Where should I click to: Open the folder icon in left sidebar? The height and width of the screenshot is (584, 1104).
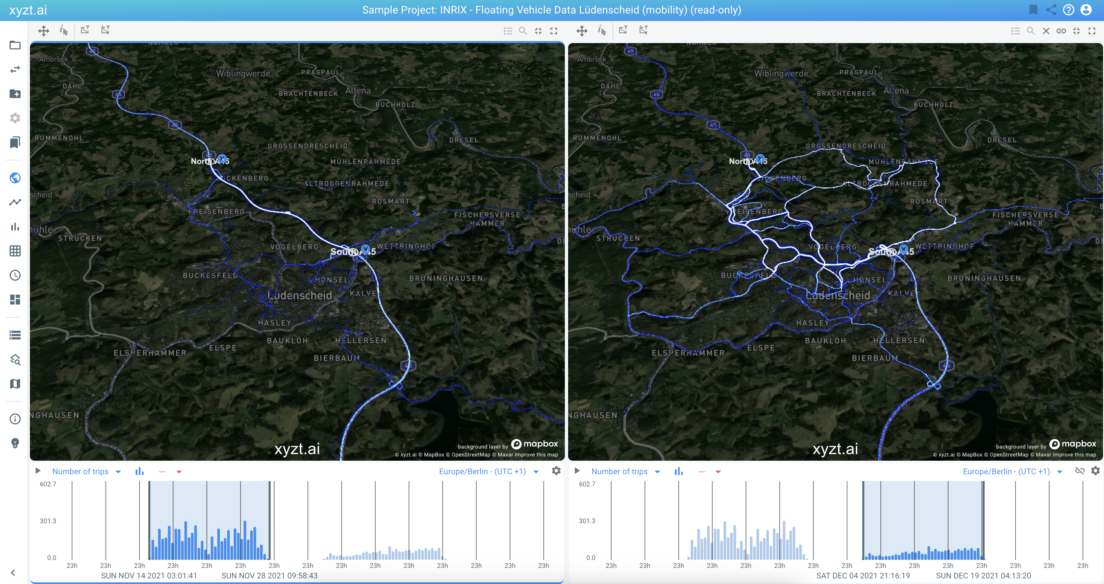click(15, 45)
